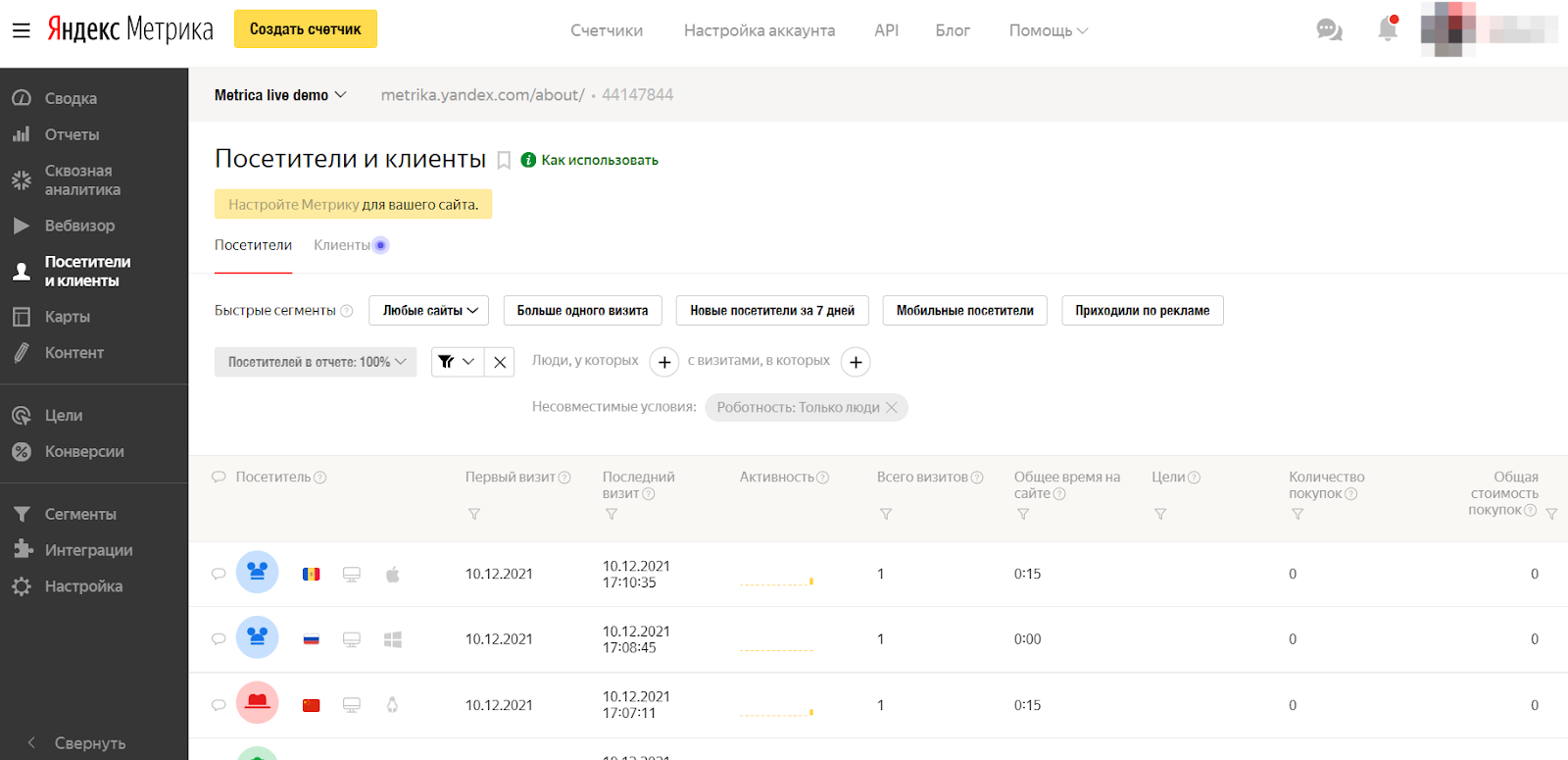Image resolution: width=1568 pixels, height=760 pixels.
Task: Click the Настройте Метрику link
Action: click(x=294, y=205)
